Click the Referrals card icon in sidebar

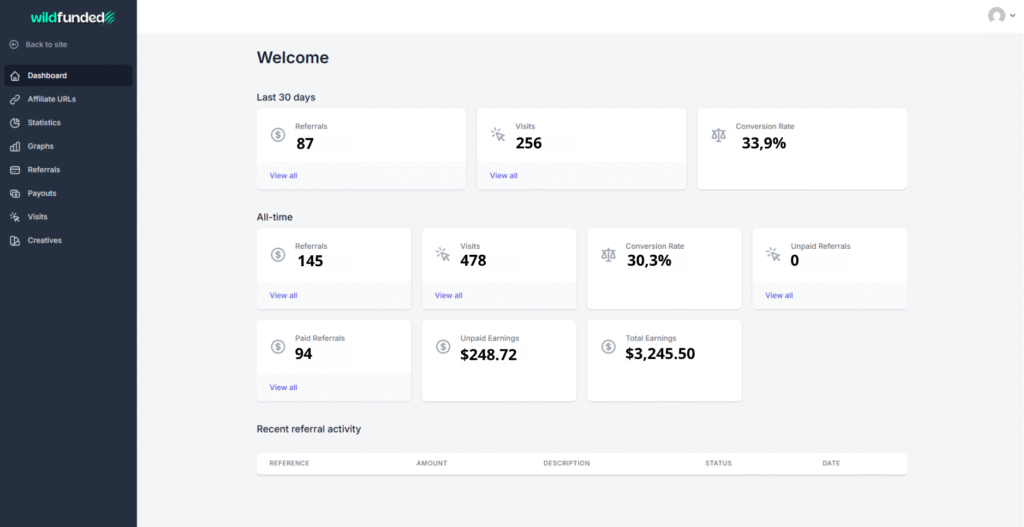click(x=15, y=170)
